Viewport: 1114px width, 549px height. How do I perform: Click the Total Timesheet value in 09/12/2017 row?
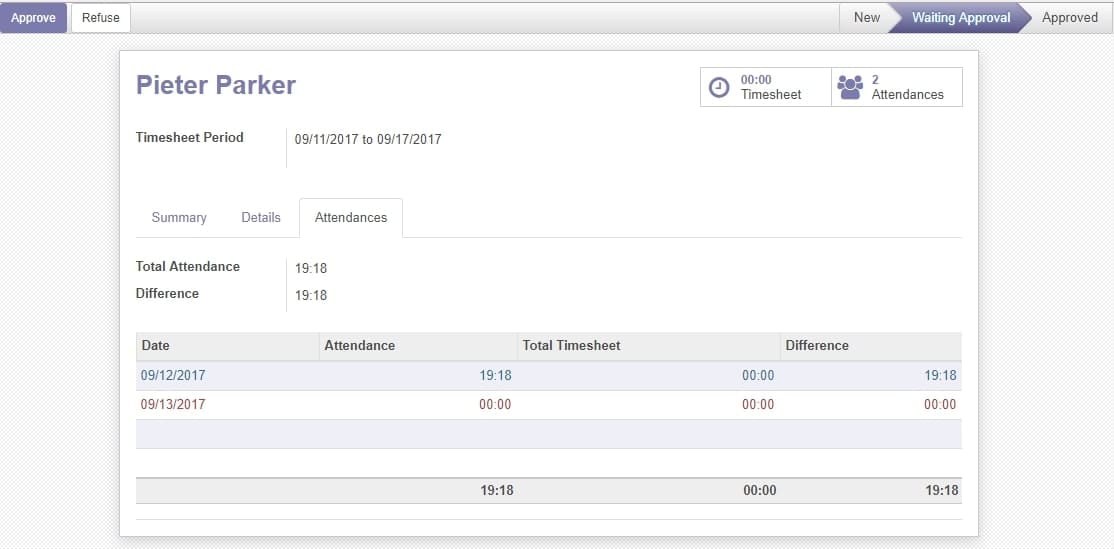(758, 376)
